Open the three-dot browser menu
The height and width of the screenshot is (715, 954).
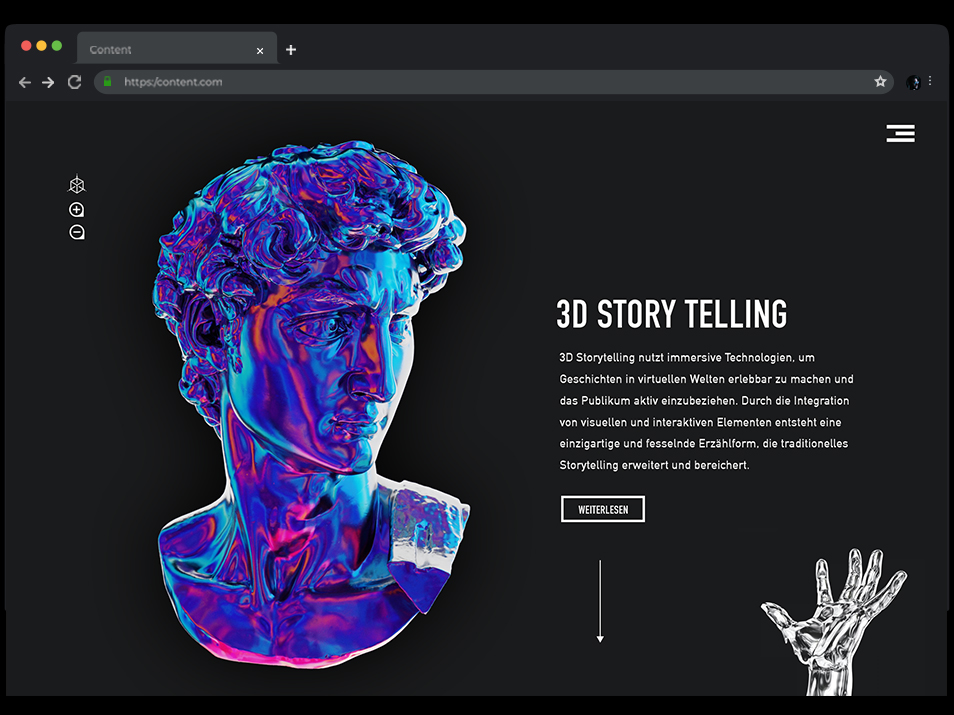pos(930,81)
